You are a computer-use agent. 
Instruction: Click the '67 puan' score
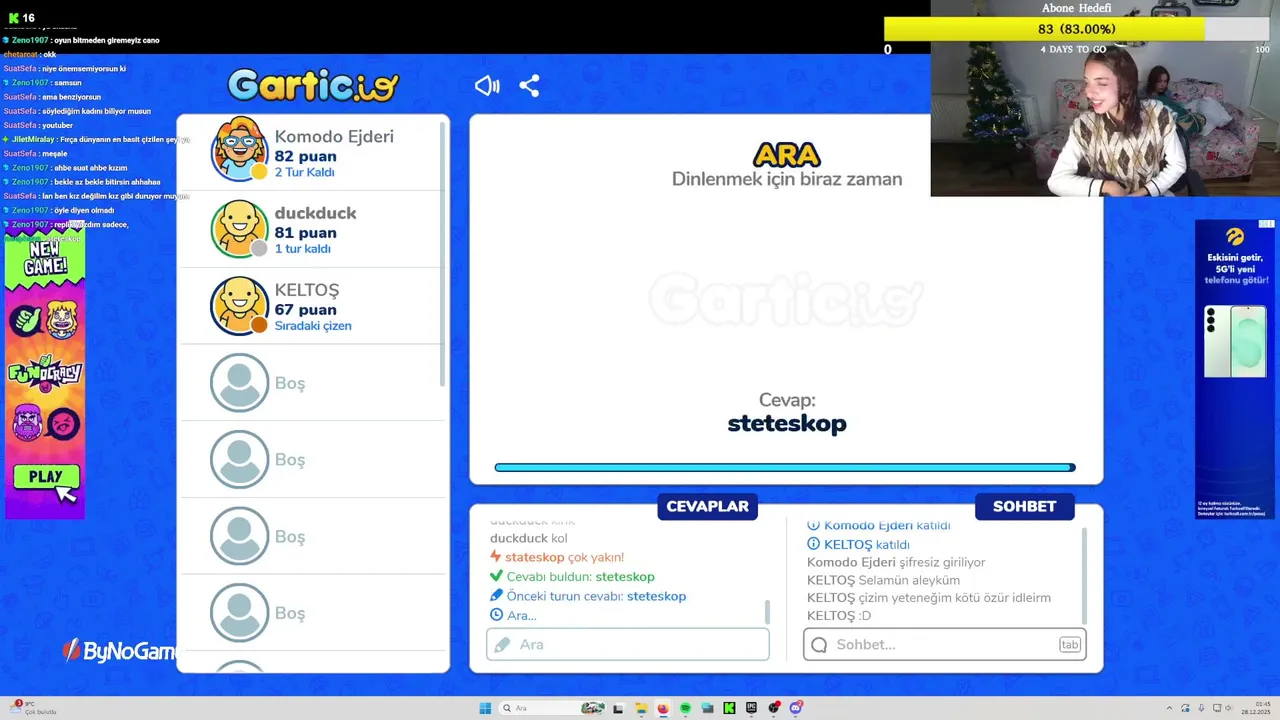click(x=305, y=310)
